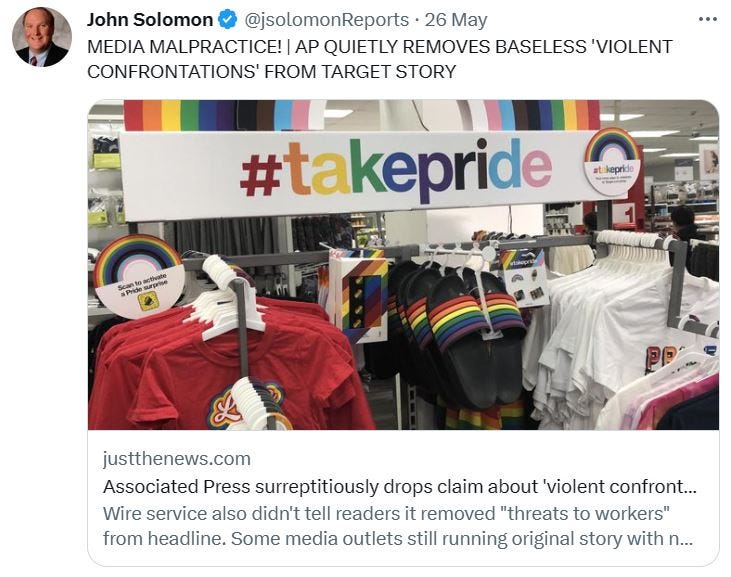
Task: Click the blue verified badge
Action: click(x=228, y=20)
